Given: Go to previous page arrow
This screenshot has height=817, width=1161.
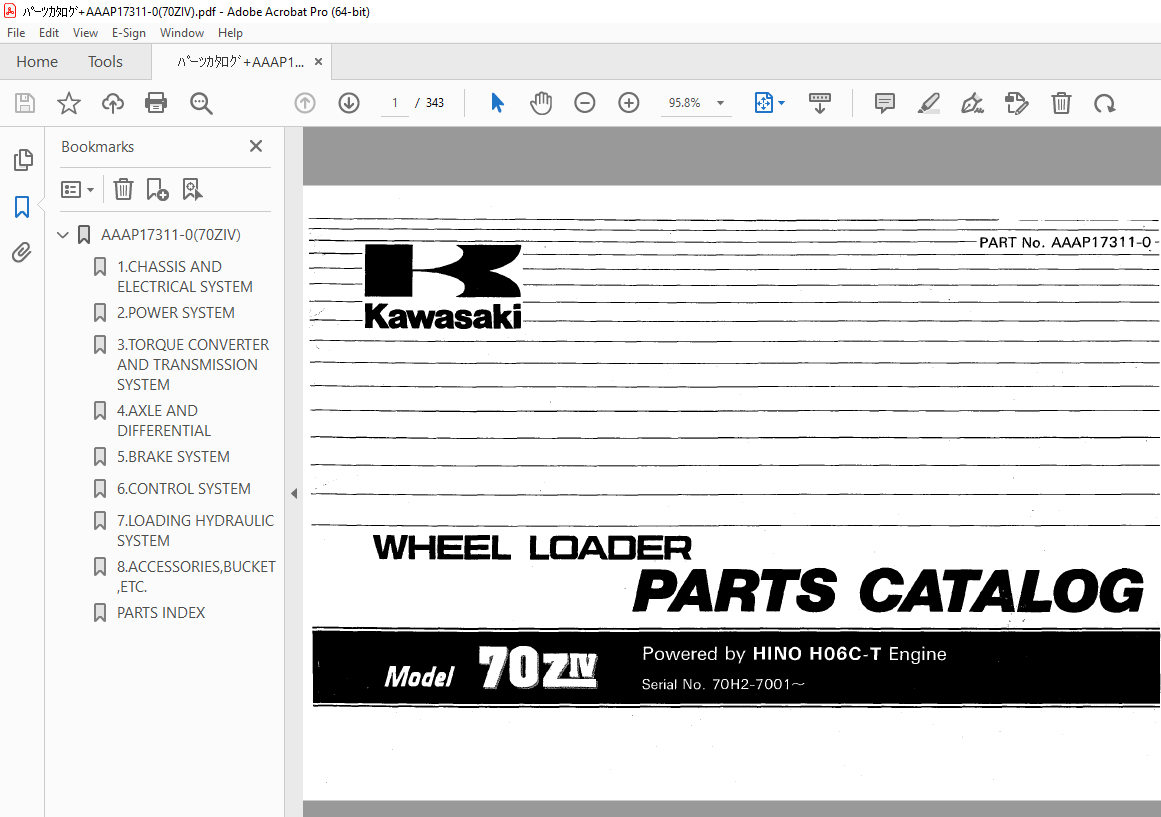Looking at the screenshot, I should click(305, 103).
